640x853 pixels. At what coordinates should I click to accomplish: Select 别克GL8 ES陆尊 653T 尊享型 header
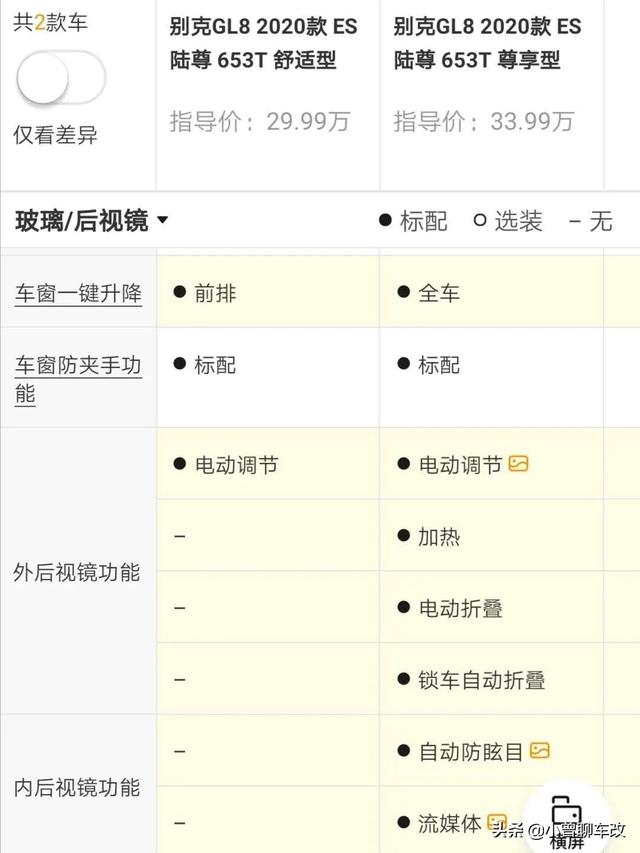[488, 43]
